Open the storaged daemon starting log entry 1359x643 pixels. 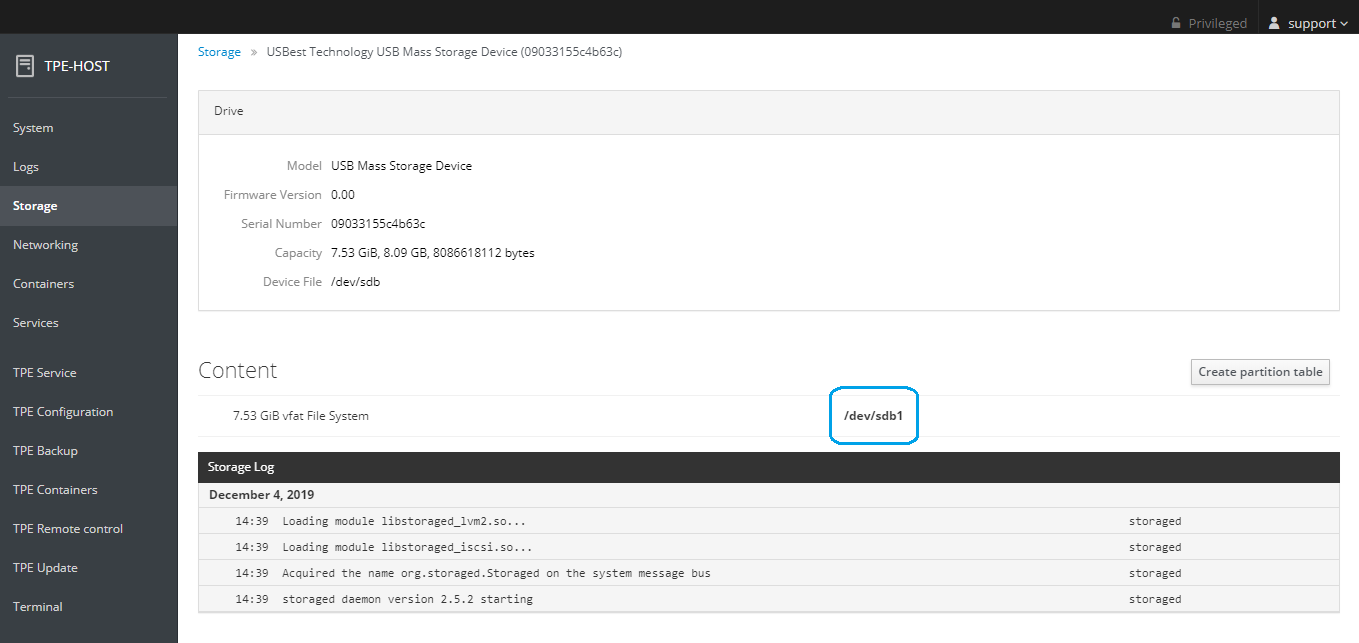click(x=407, y=599)
